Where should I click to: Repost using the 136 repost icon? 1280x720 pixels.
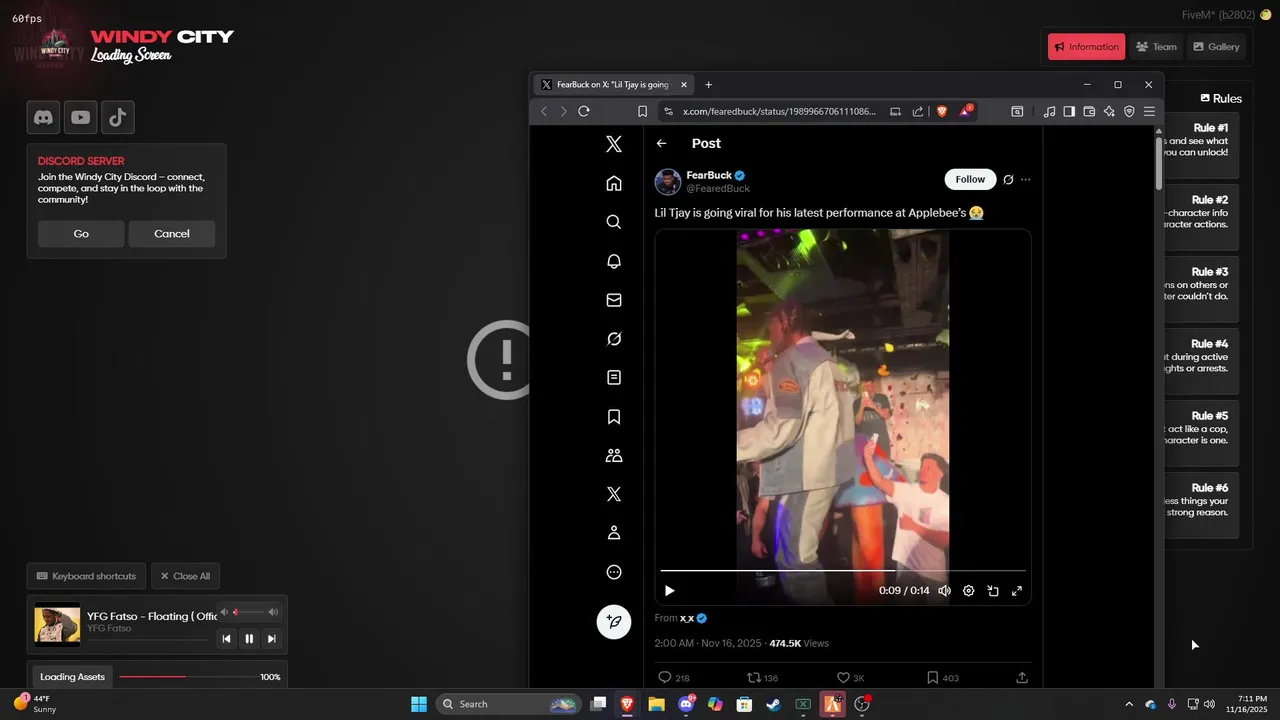(754, 677)
